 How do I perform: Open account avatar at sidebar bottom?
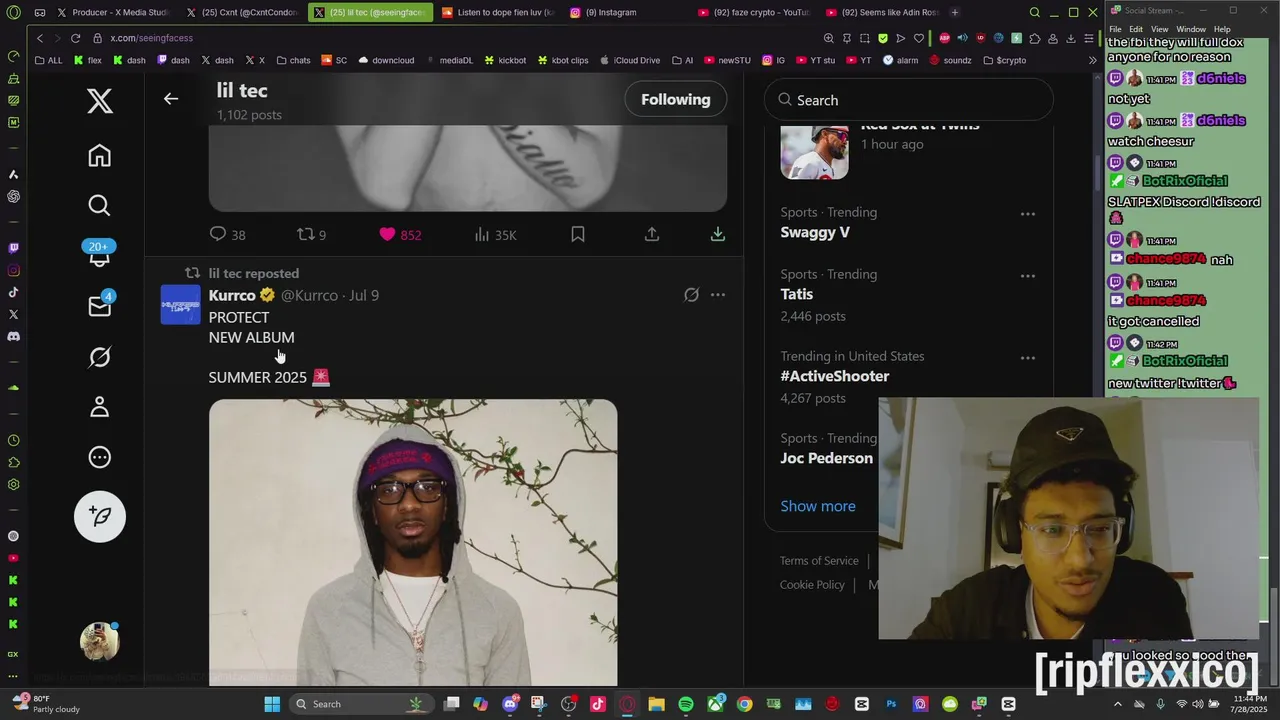(x=100, y=641)
